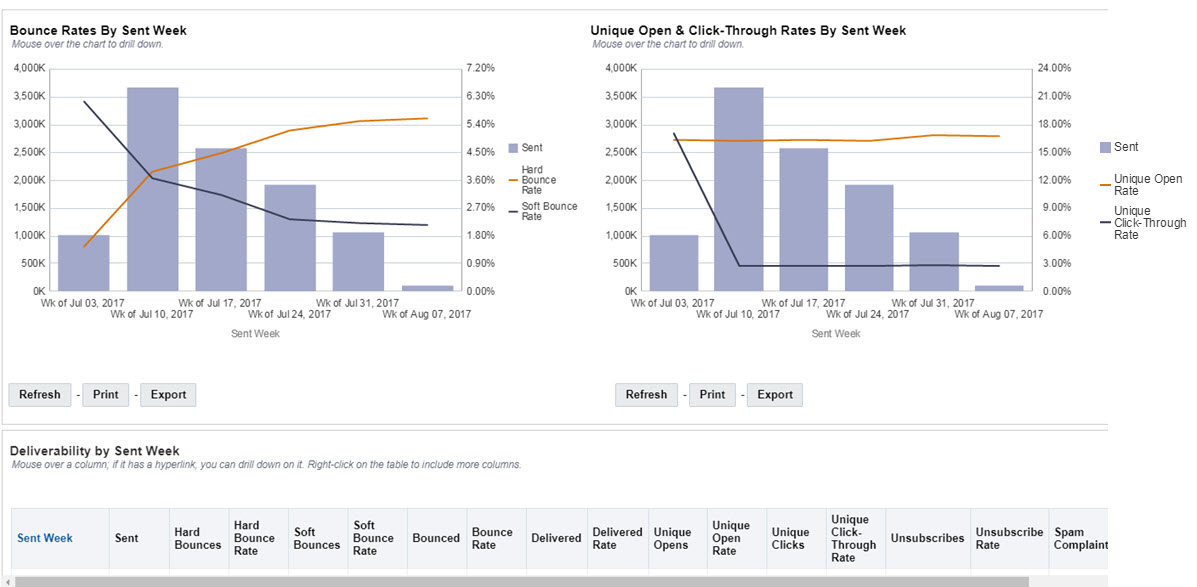Click the Unique Open Rate legend marker
1197x587 pixels.
tap(1105, 185)
